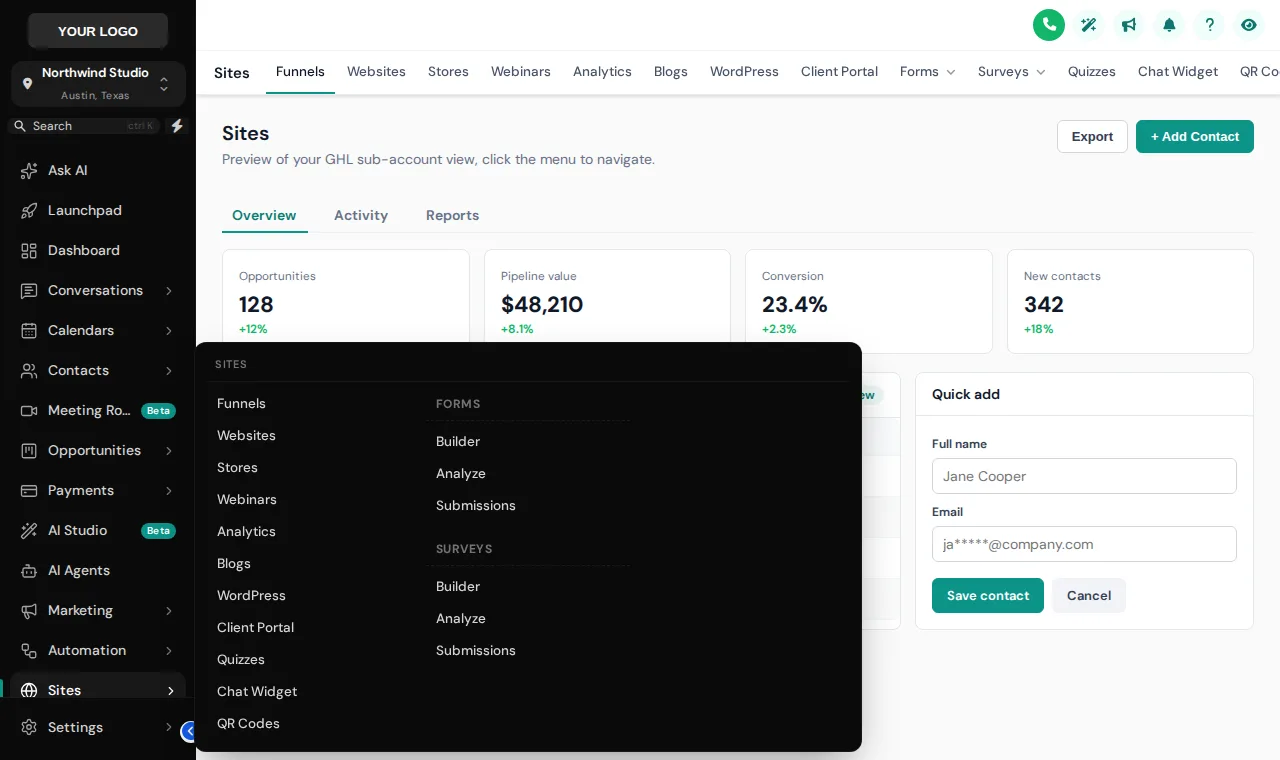The height and width of the screenshot is (760, 1280).
Task: Collapse sidebar with blue arrow button
Action: click(189, 732)
